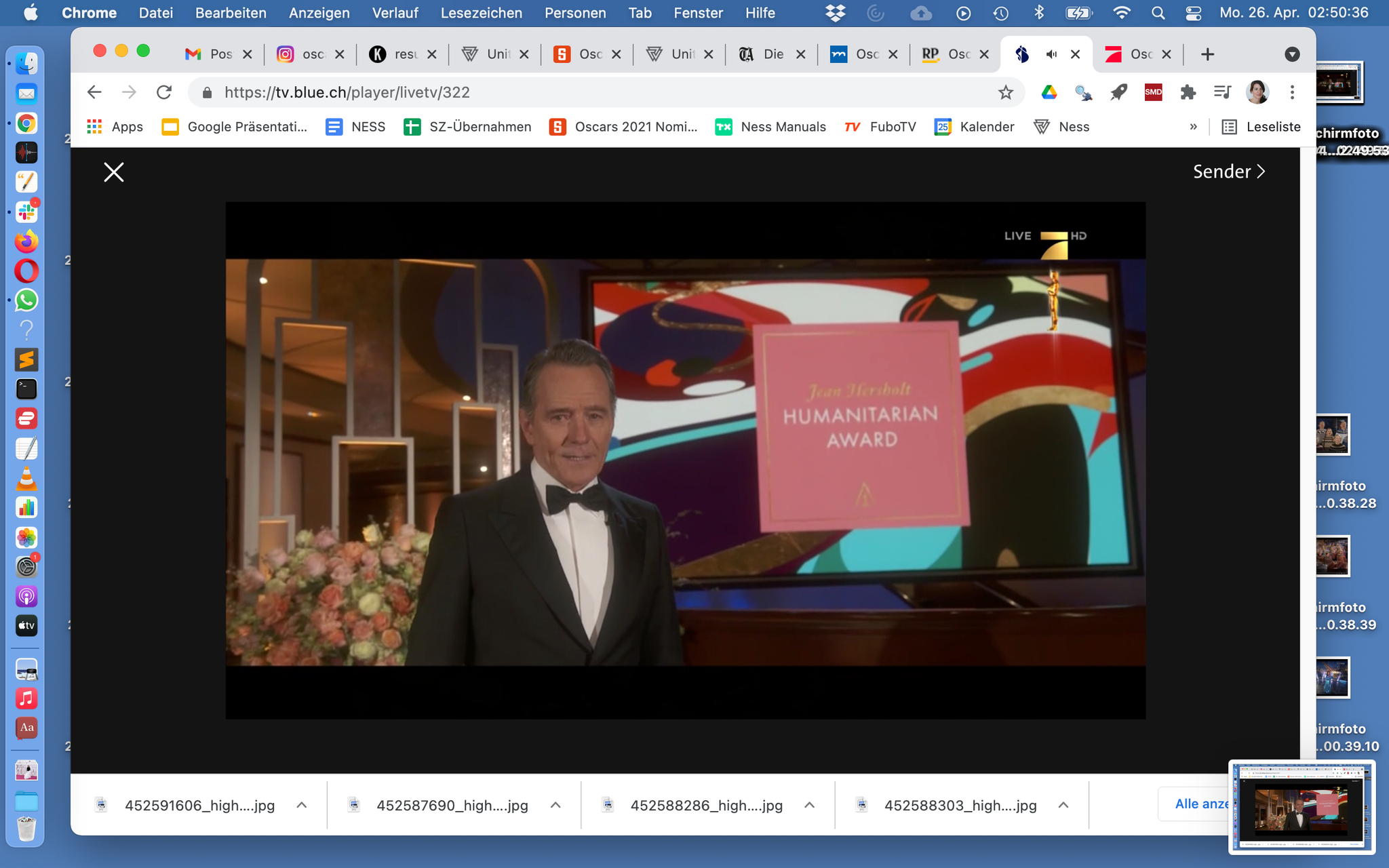This screenshot has width=1389, height=868.
Task: Mute the blue TV tab audio icon
Action: [x=1051, y=54]
